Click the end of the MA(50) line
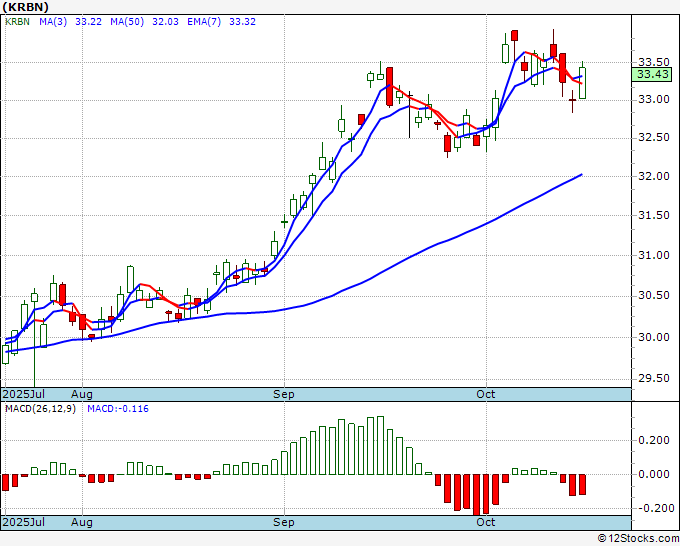This screenshot has height=546, width=680. 581,174
